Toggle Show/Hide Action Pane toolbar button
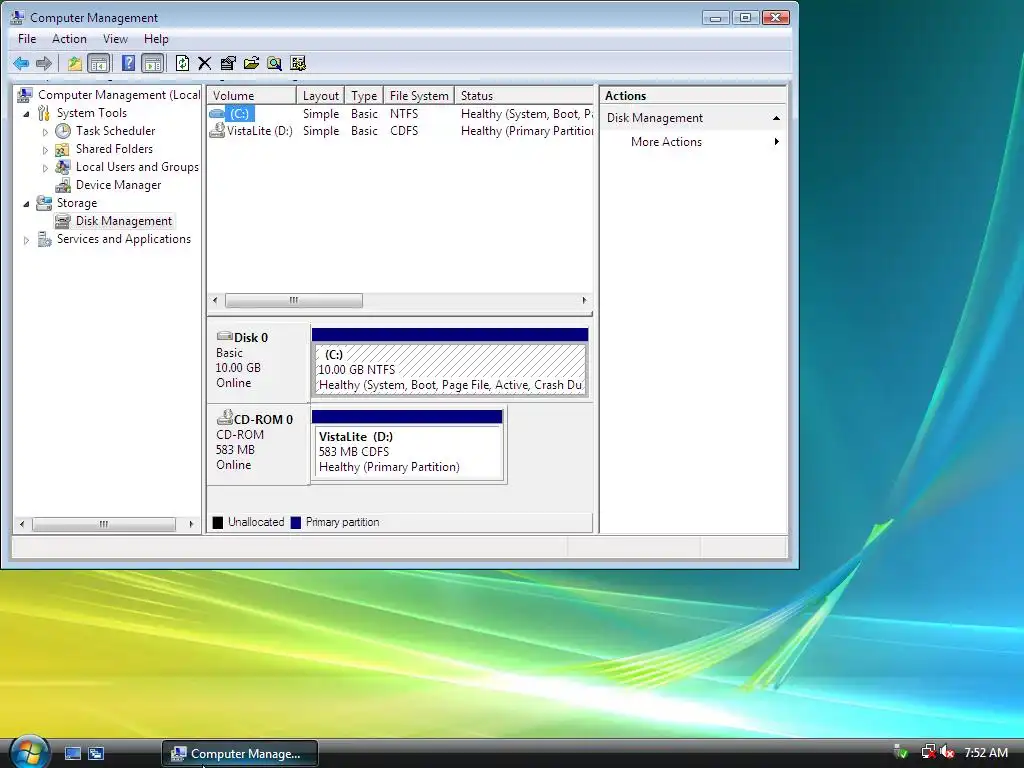 (152, 63)
